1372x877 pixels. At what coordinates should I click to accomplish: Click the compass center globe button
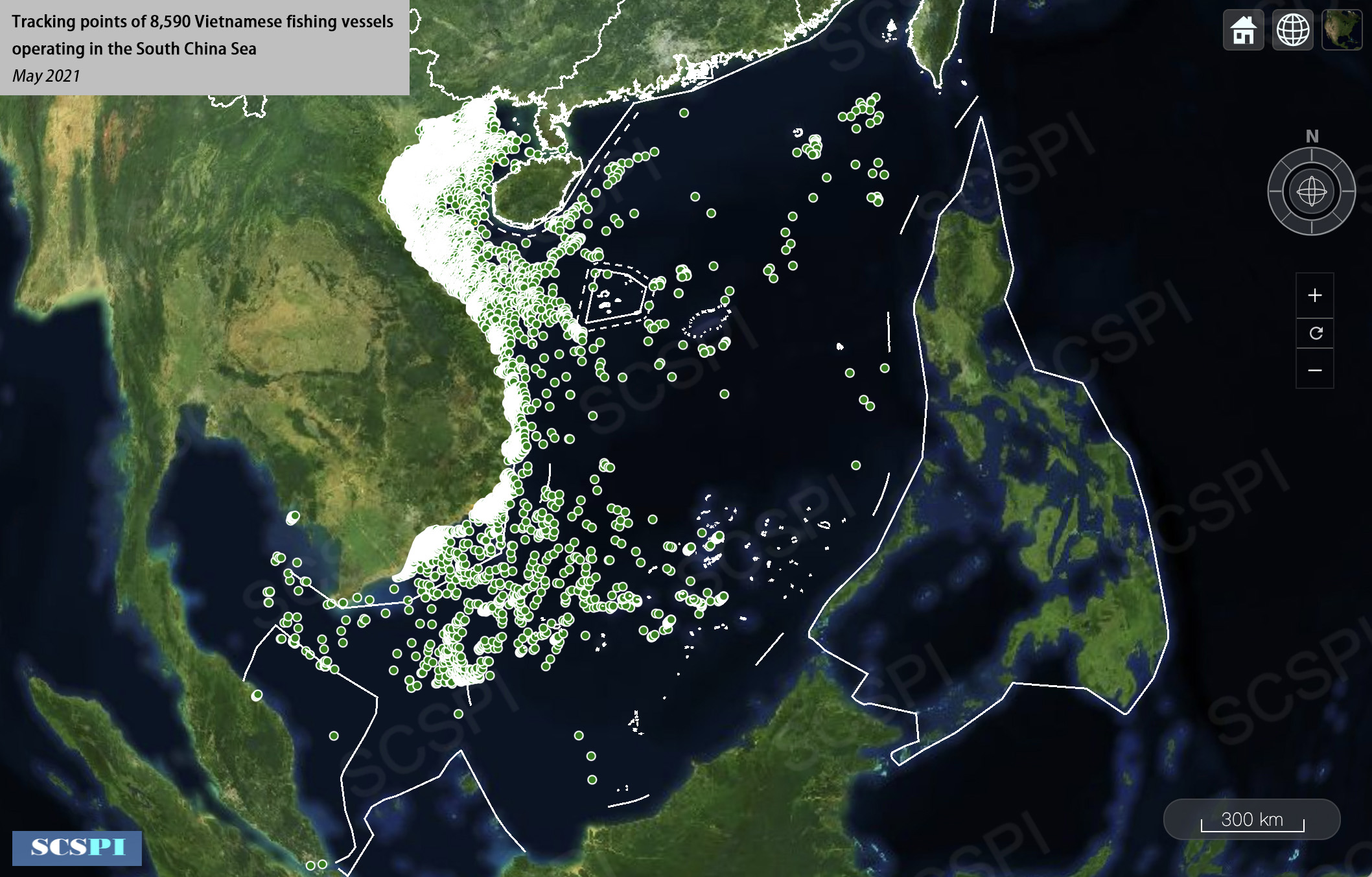coord(1311,191)
